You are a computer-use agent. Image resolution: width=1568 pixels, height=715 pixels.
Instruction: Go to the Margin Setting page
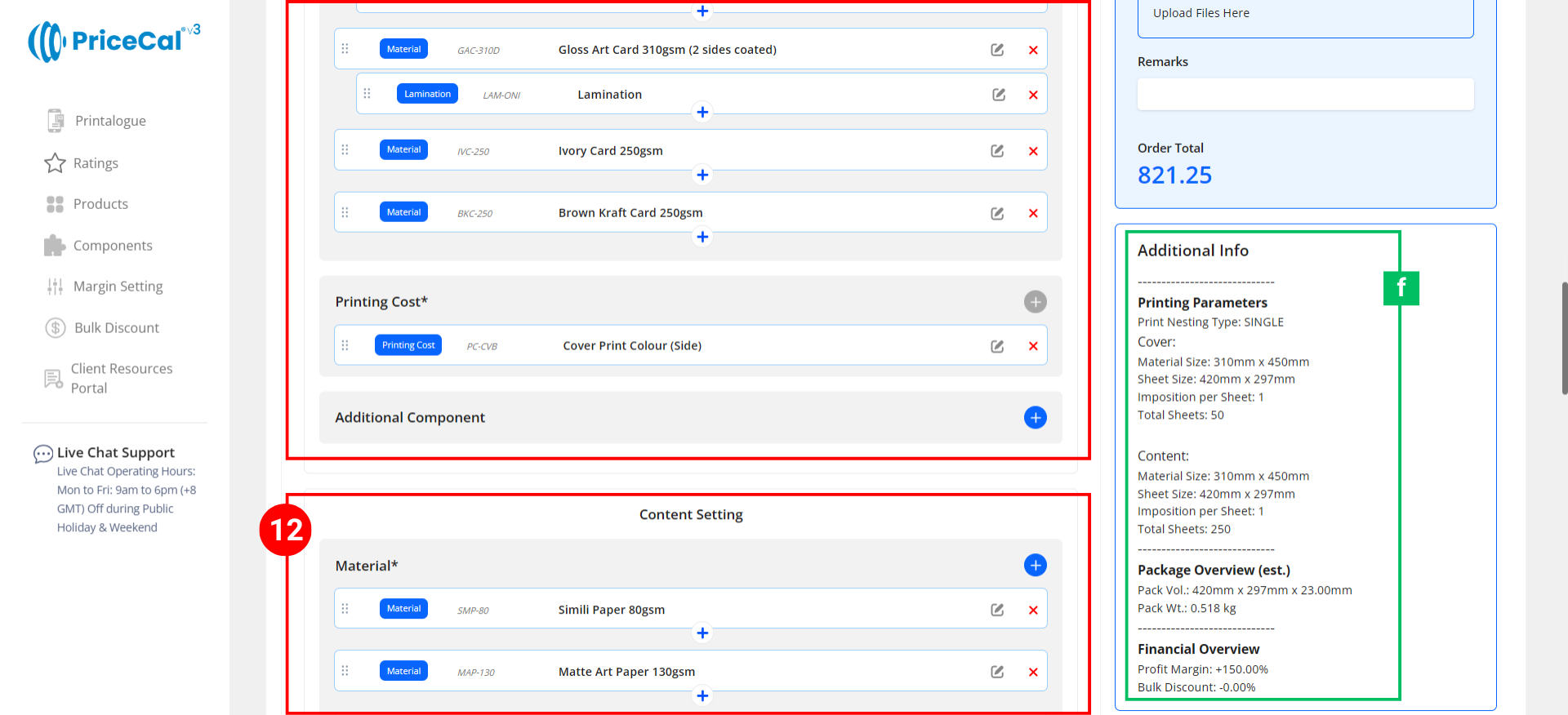118,286
